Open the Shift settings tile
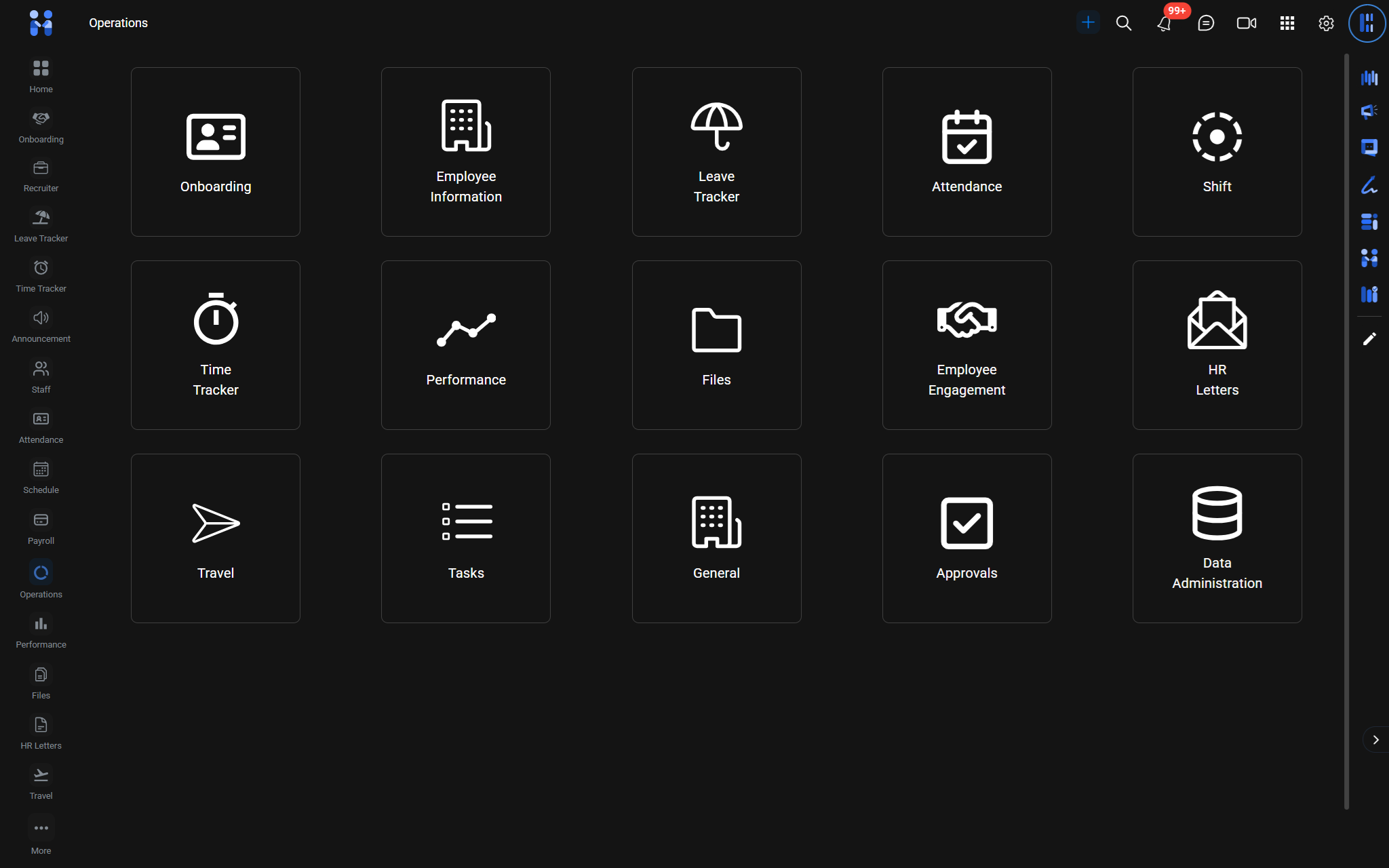This screenshot has height=868, width=1389. coord(1217,152)
